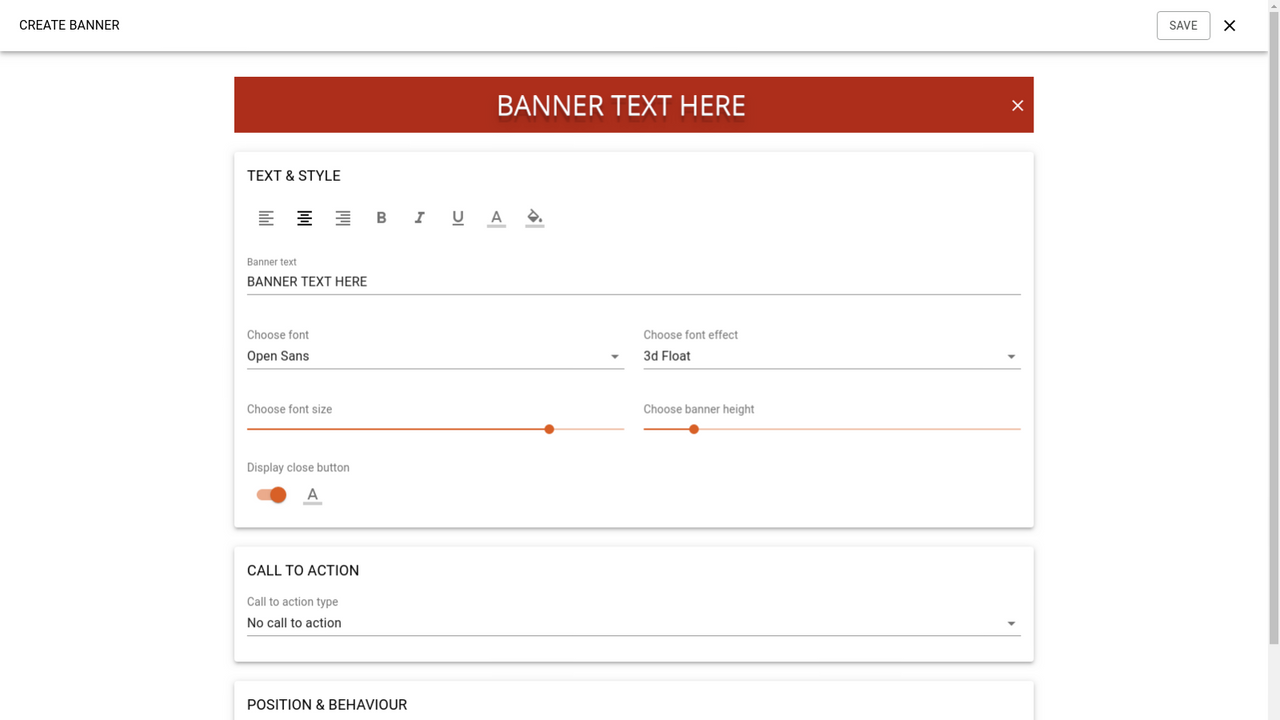Viewport: 1280px width, 720px height.
Task: Expand the Call to action type dropdown
Action: (634, 623)
